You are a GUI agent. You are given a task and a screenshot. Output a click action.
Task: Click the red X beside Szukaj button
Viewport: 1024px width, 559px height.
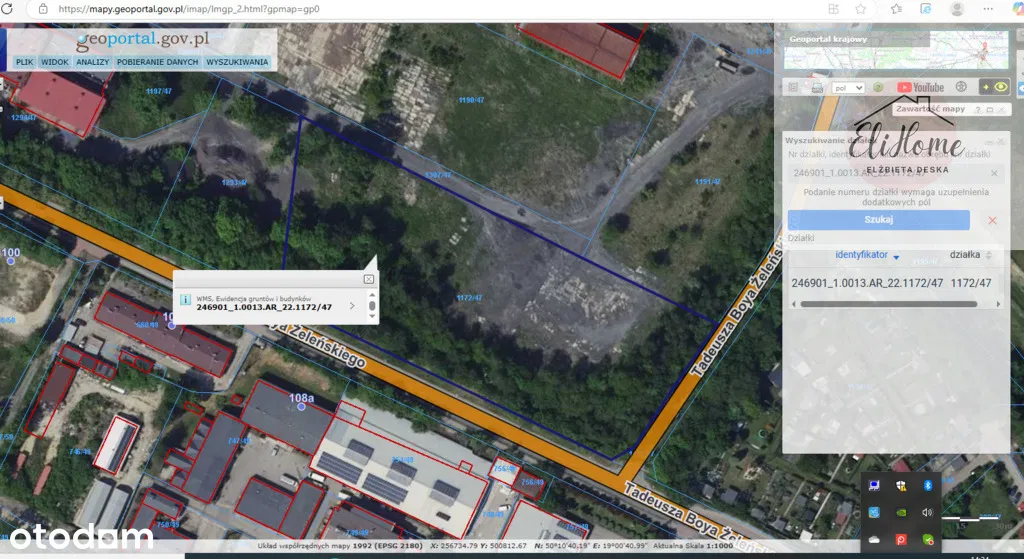tap(992, 220)
